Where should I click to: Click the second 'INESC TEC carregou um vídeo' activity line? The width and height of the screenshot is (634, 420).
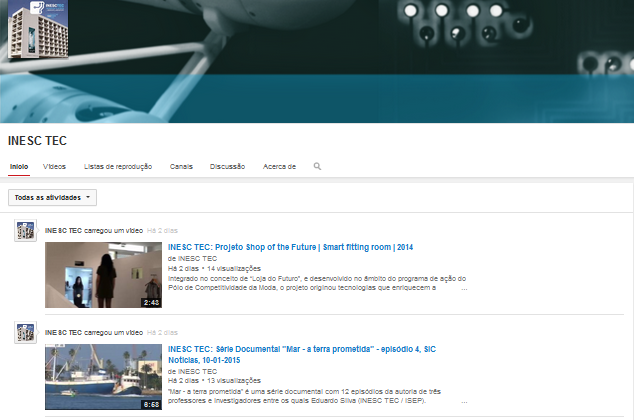tap(94, 332)
